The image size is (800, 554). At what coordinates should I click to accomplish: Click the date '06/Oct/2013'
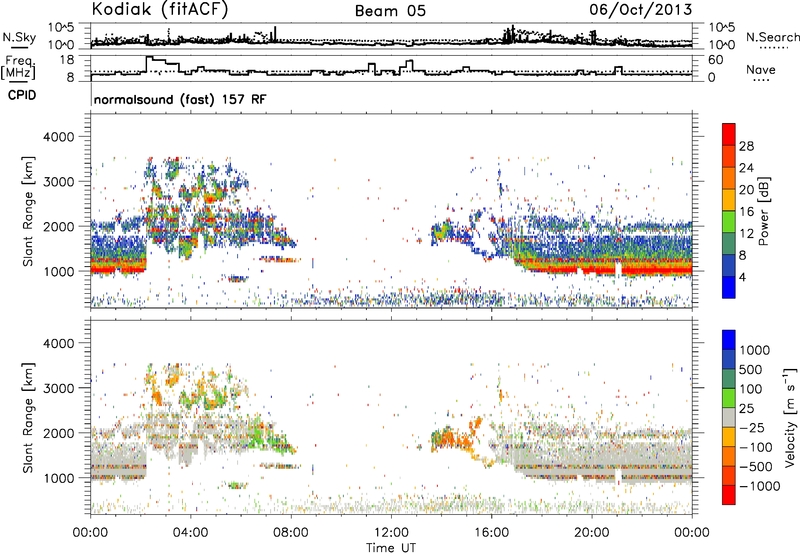point(641,10)
